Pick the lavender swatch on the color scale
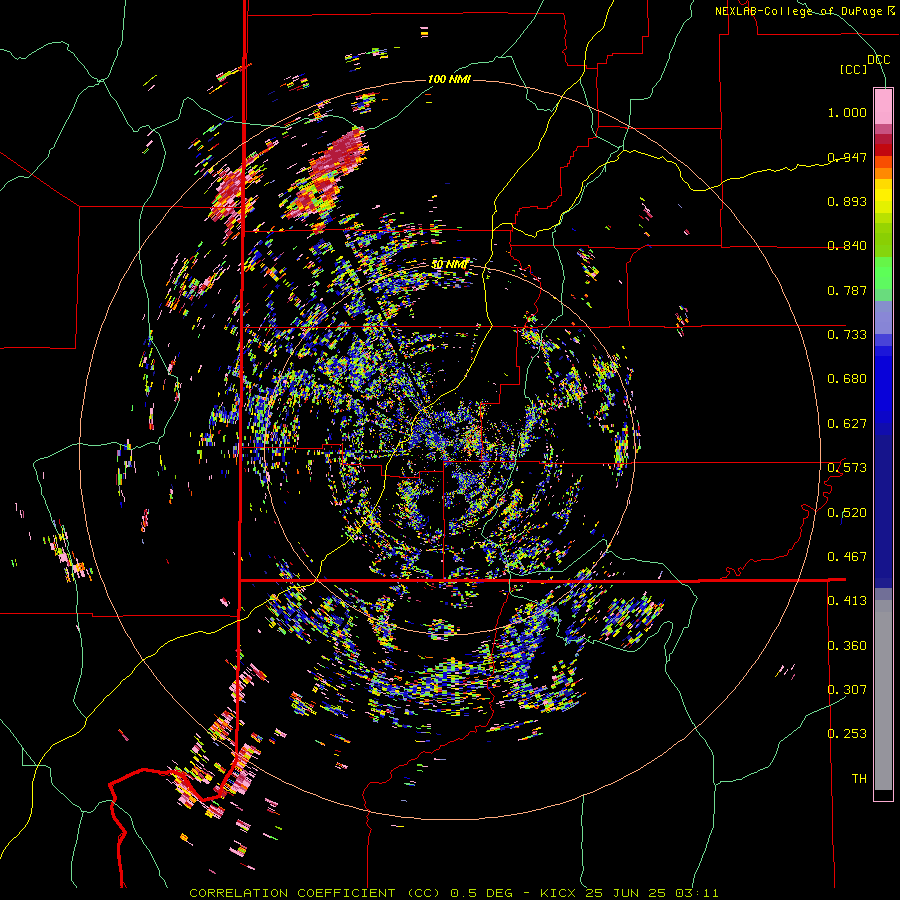This screenshot has width=900, height=900. click(883, 317)
